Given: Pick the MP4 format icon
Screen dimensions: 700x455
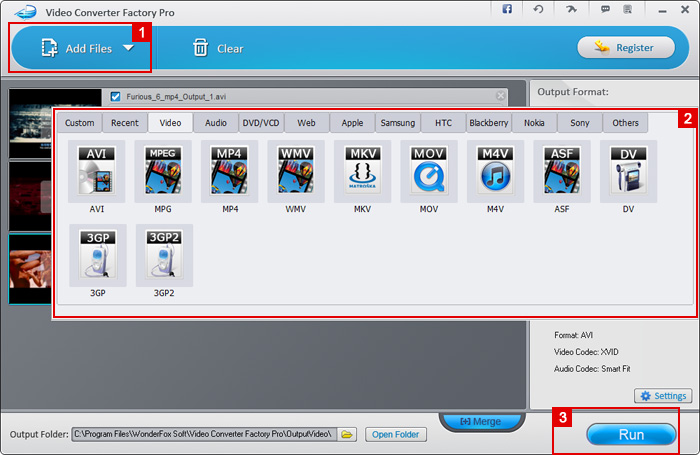Looking at the screenshot, I should (229, 172).
